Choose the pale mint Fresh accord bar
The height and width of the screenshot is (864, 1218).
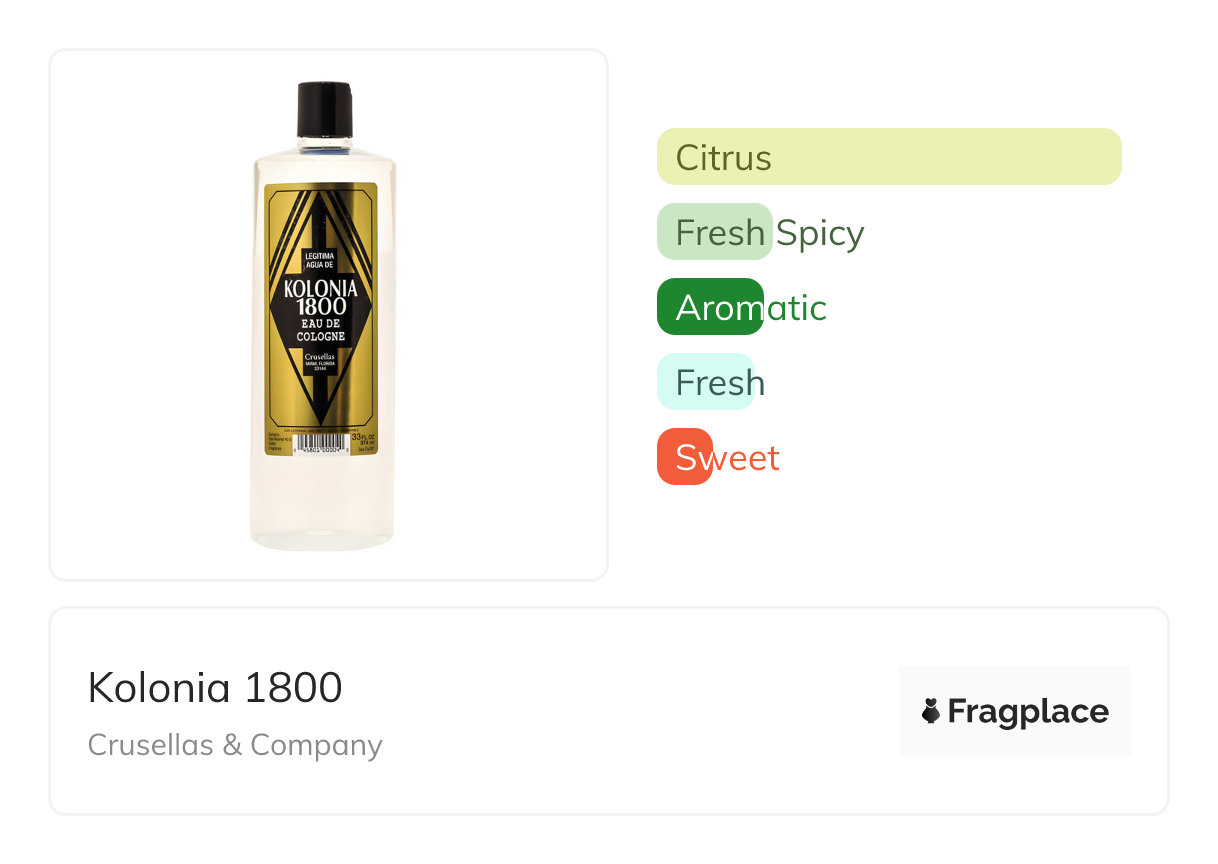(705, 382)
